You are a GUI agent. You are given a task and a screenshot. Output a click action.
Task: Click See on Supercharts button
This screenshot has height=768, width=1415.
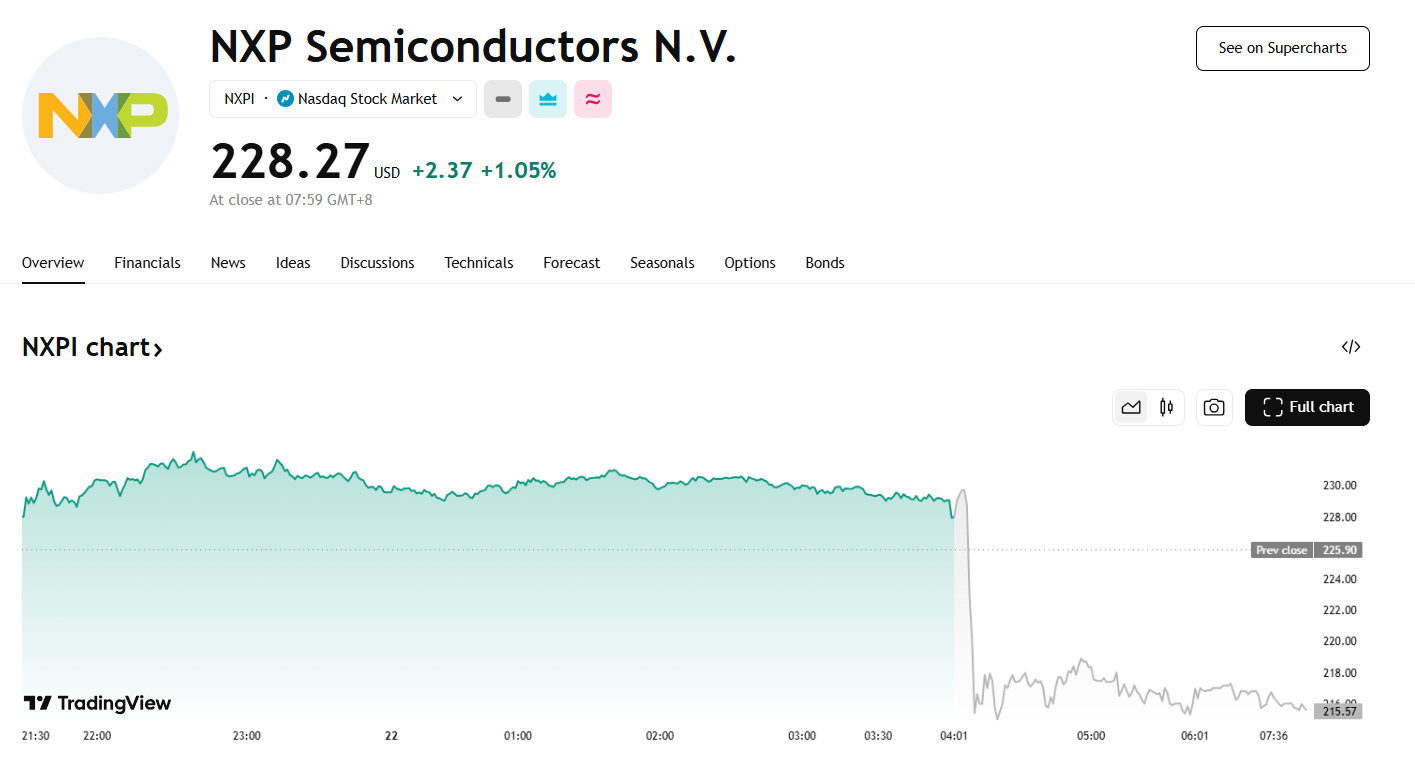[x=1282, y=48]
